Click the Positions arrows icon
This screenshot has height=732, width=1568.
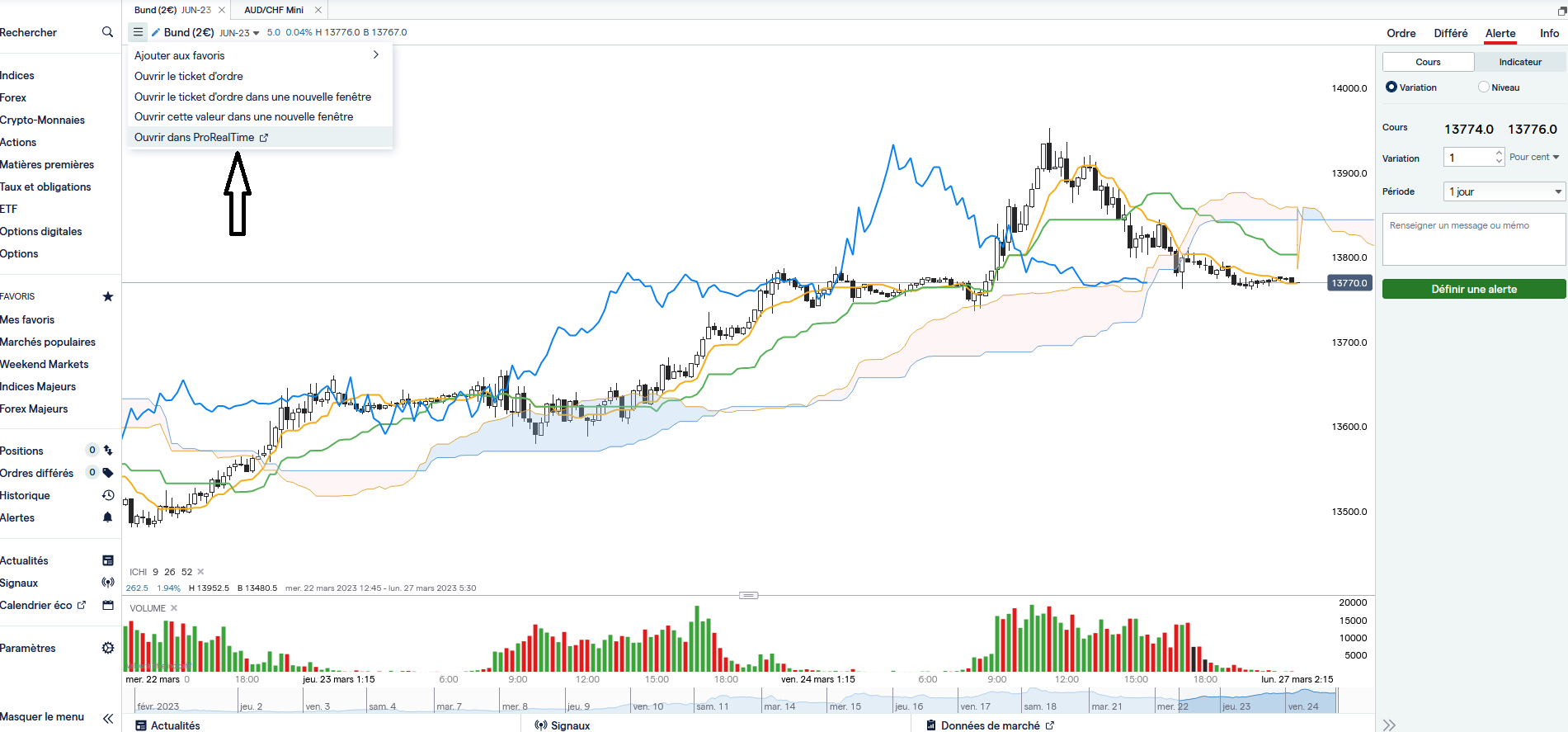pos(108,451)
